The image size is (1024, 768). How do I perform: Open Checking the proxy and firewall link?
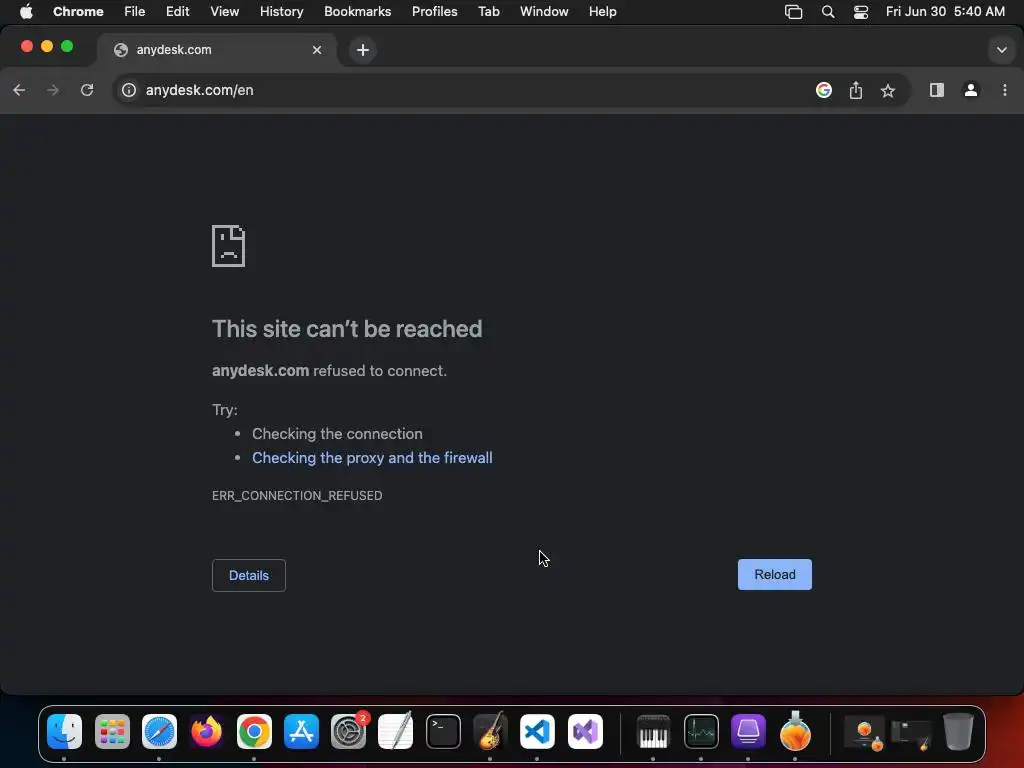[372, 458]
